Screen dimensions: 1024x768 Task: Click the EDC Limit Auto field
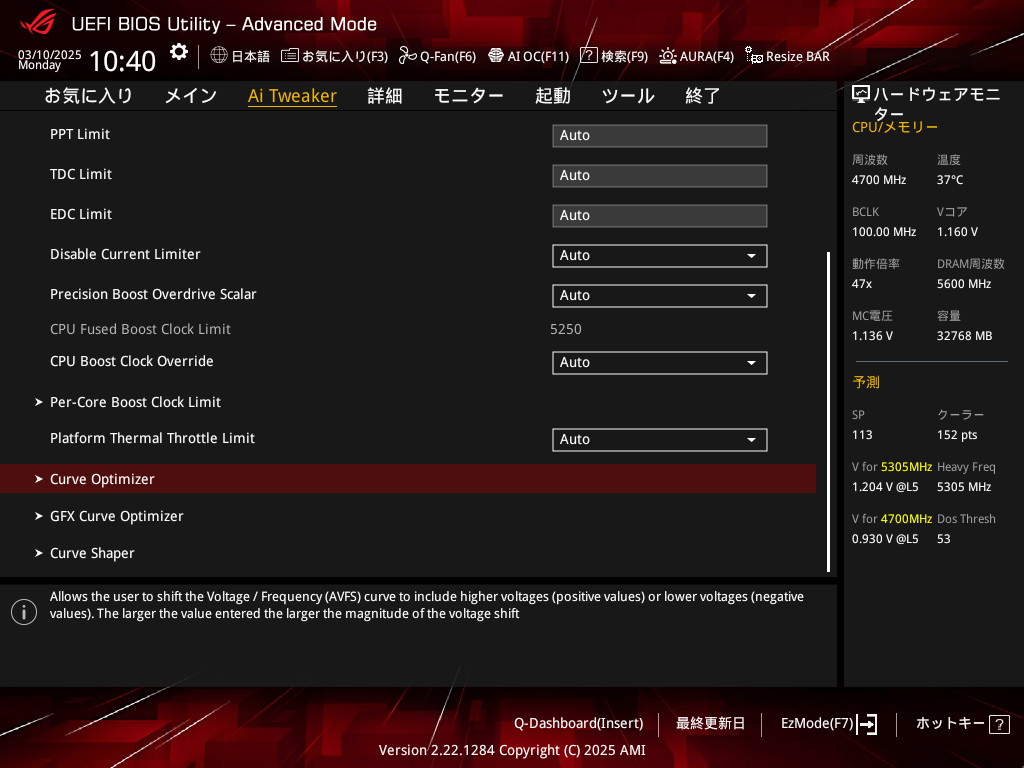660,216
